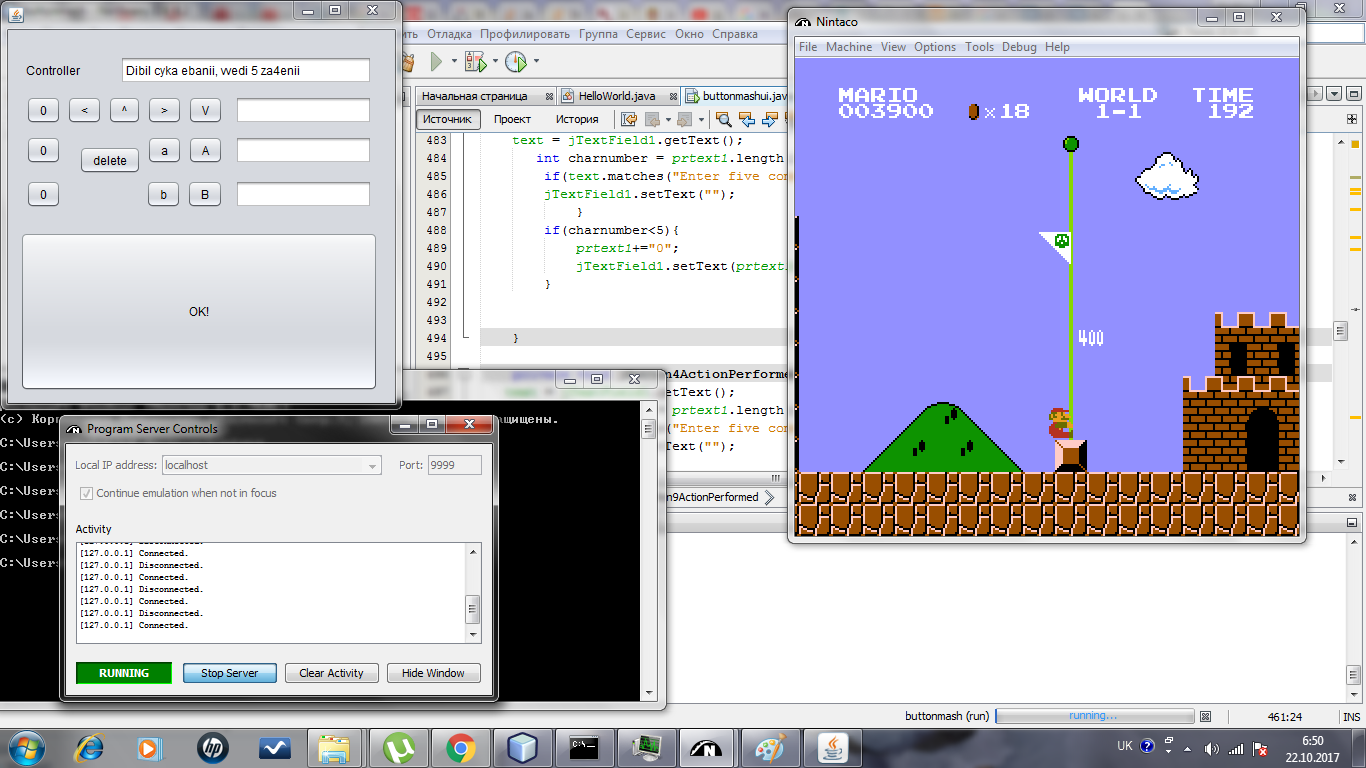The width and height of the screenshot is (1366, 768).
Task: Open Nintaco Debug menu
Action: click(x=1019, y=47)
